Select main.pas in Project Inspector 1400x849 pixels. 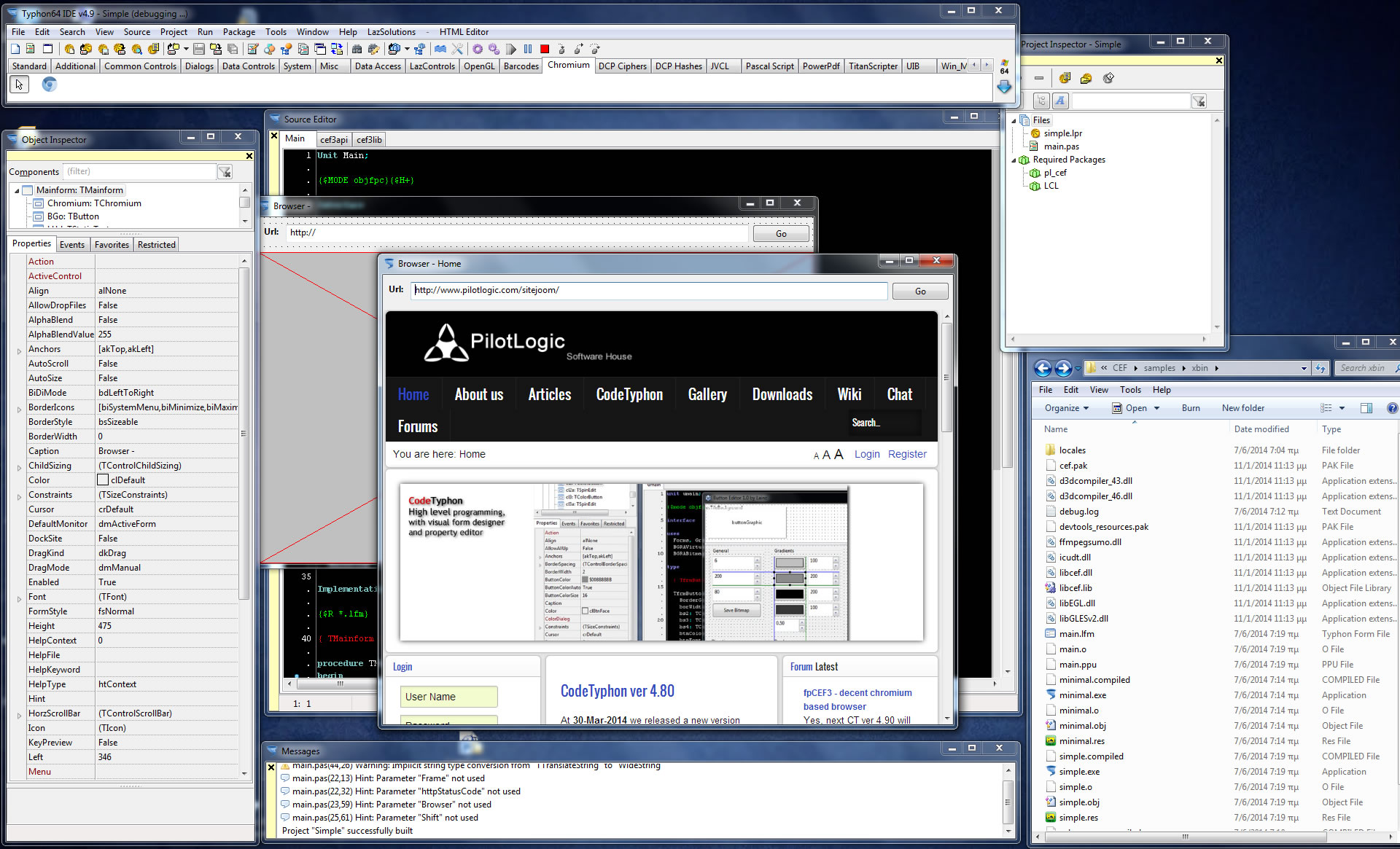[x=1061, y=146]
